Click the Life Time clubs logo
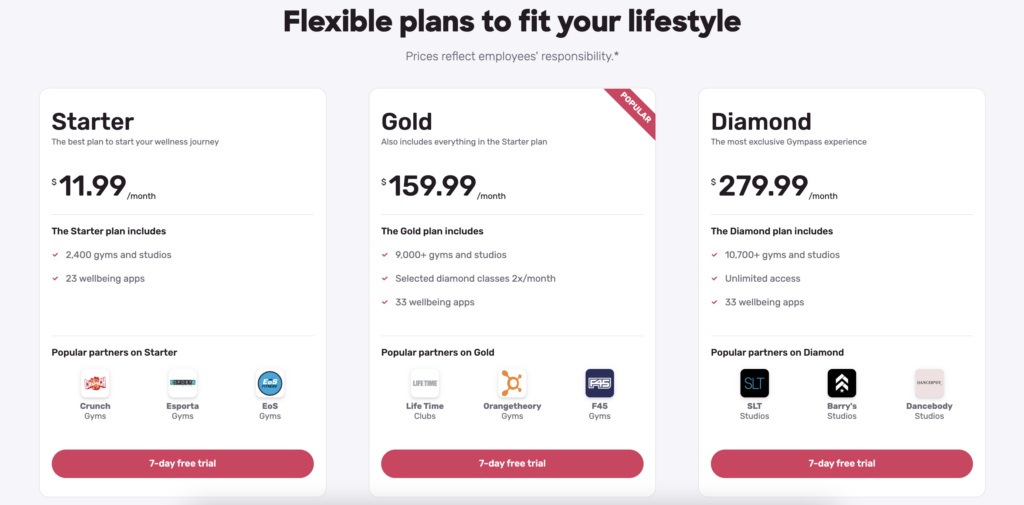 point(425,383)
